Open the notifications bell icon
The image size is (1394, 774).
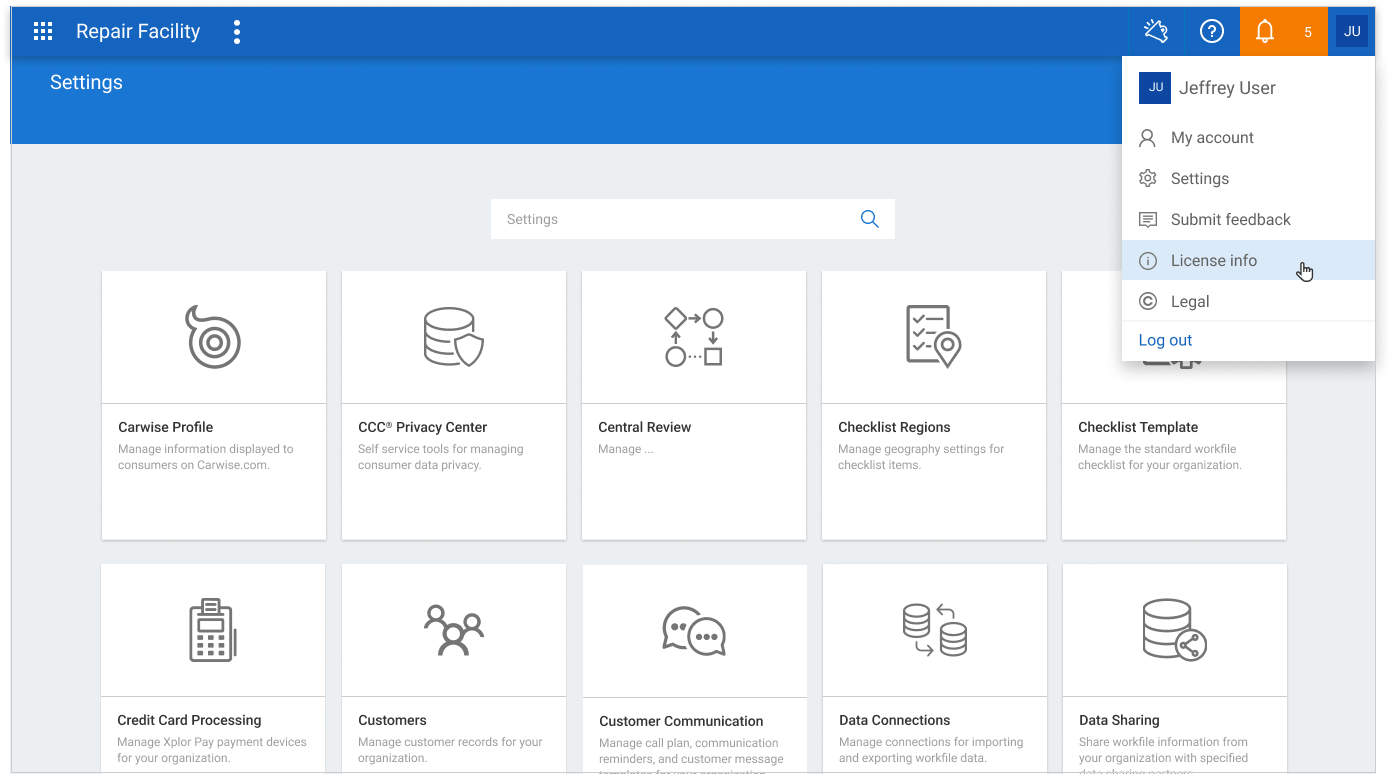(1265, 32)
